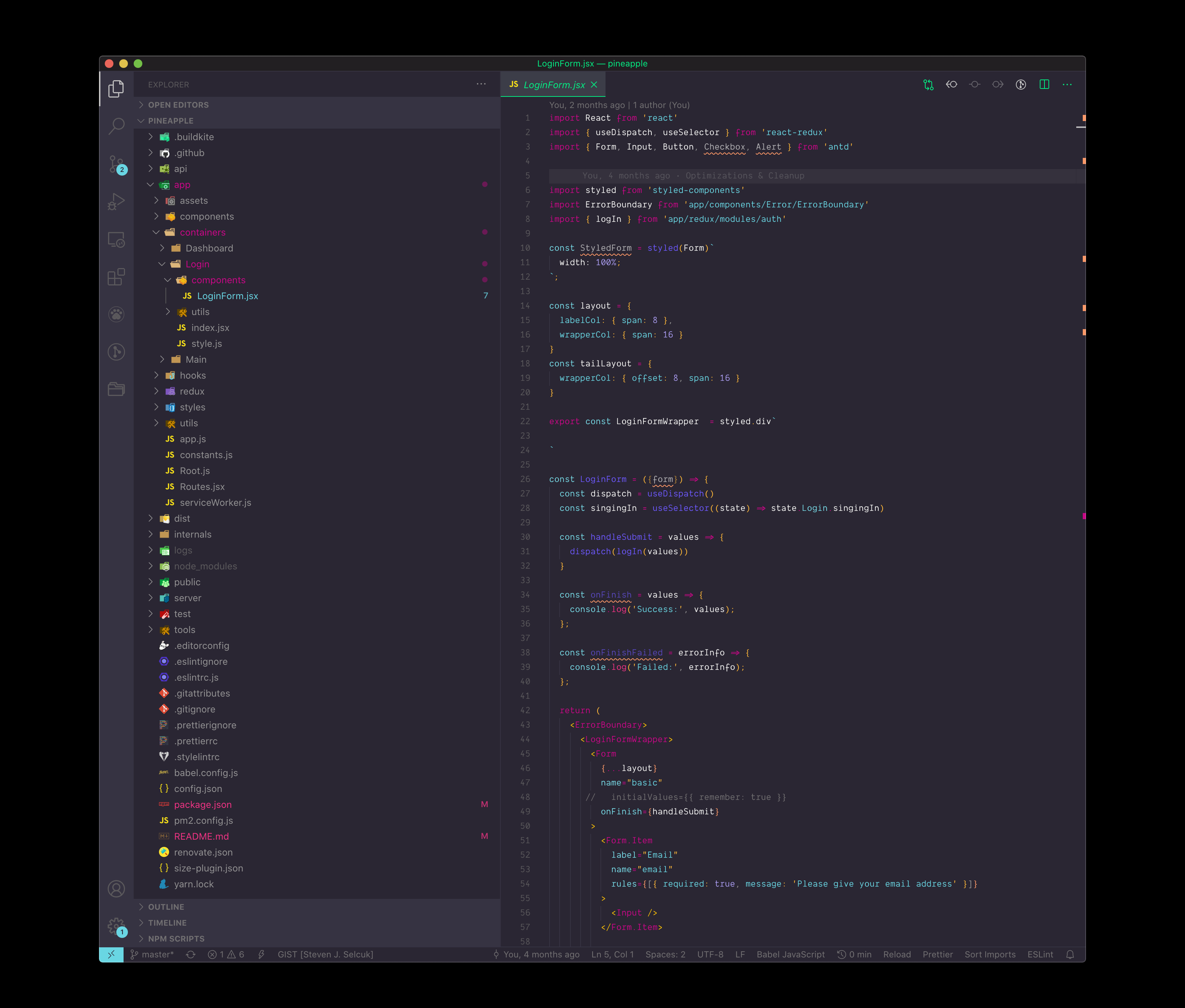
Task: Expand the OUTLINE section
Action: pyautogui.click(x=166, y=907)
